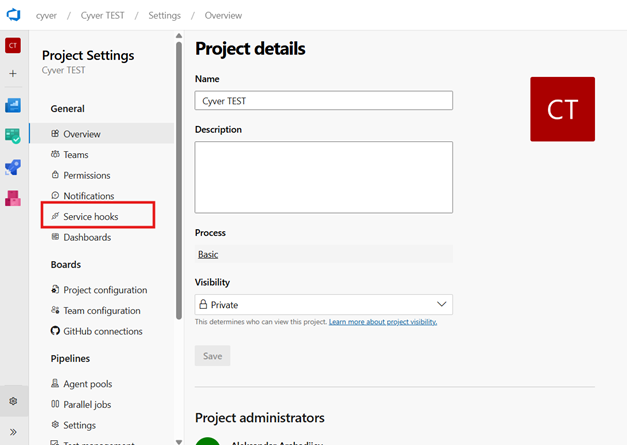This screenshot has height=445, width=627.
Task: Open the CT project tile in sidebar
Action: pos(13,45)
